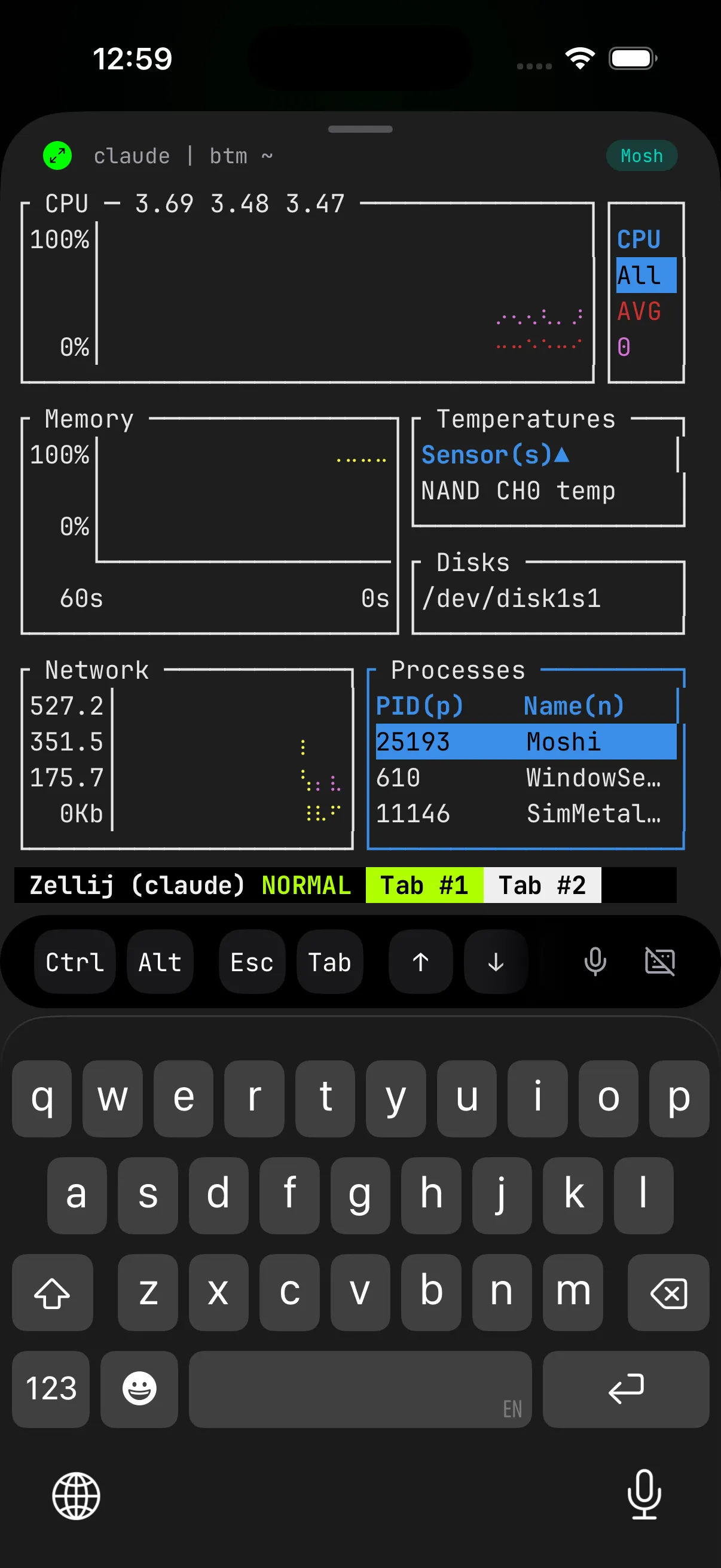The image size is (721, 1568).
Task: Tap the NORMAL mode indicator
Action: tap(306, 885)
